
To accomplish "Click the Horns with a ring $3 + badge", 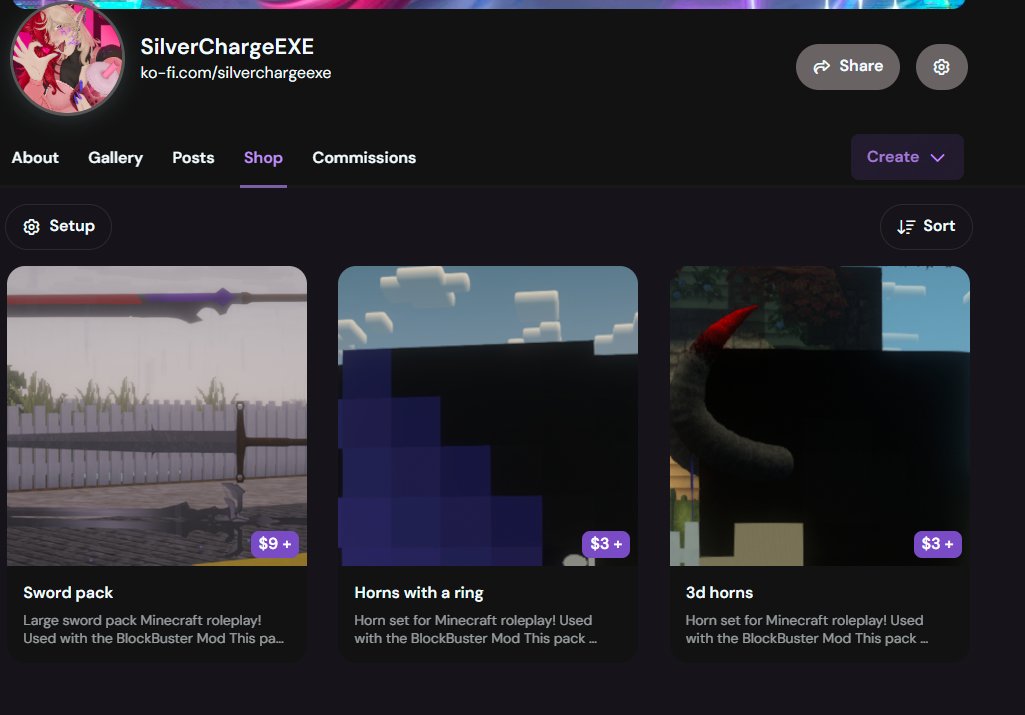I will (606, 544).
